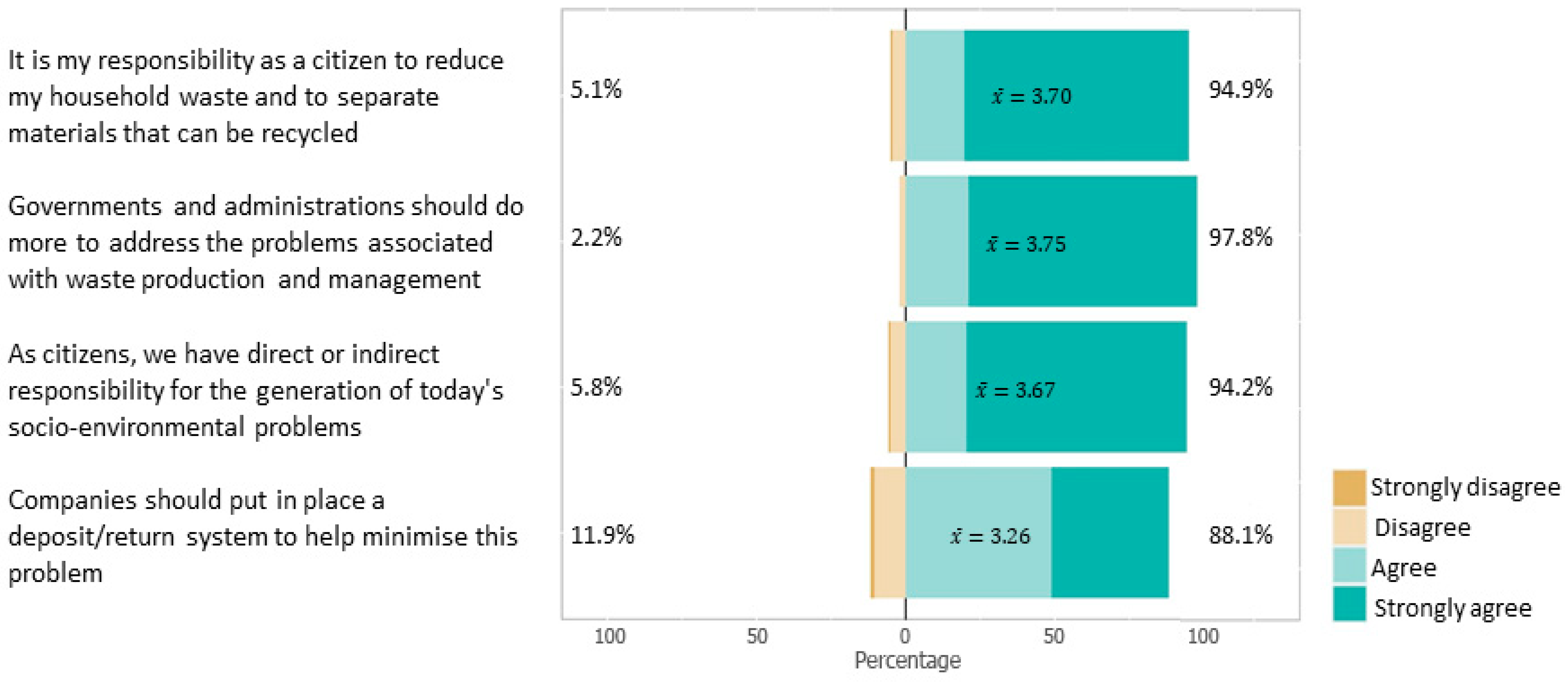Screen dimensions: 1568x685
Task: Select the 11.9% disagreement label
Action: click(x=601, y=535)
